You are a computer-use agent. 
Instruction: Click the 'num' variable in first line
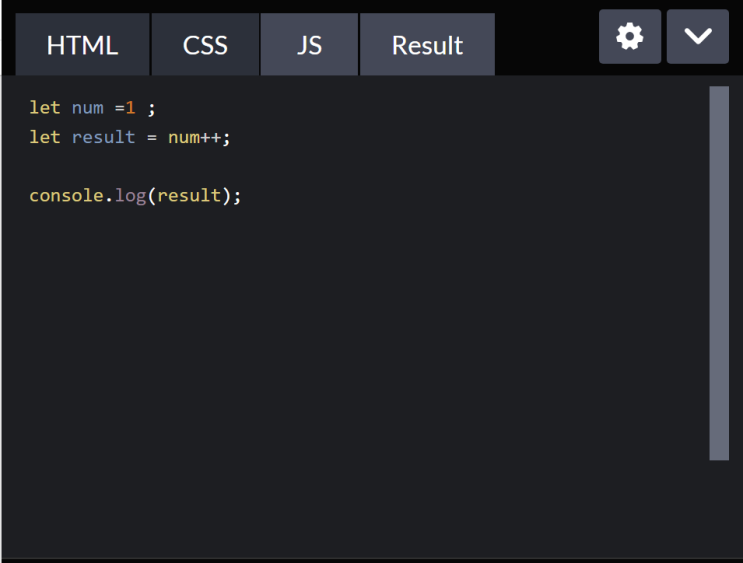[x=88, y=108]
